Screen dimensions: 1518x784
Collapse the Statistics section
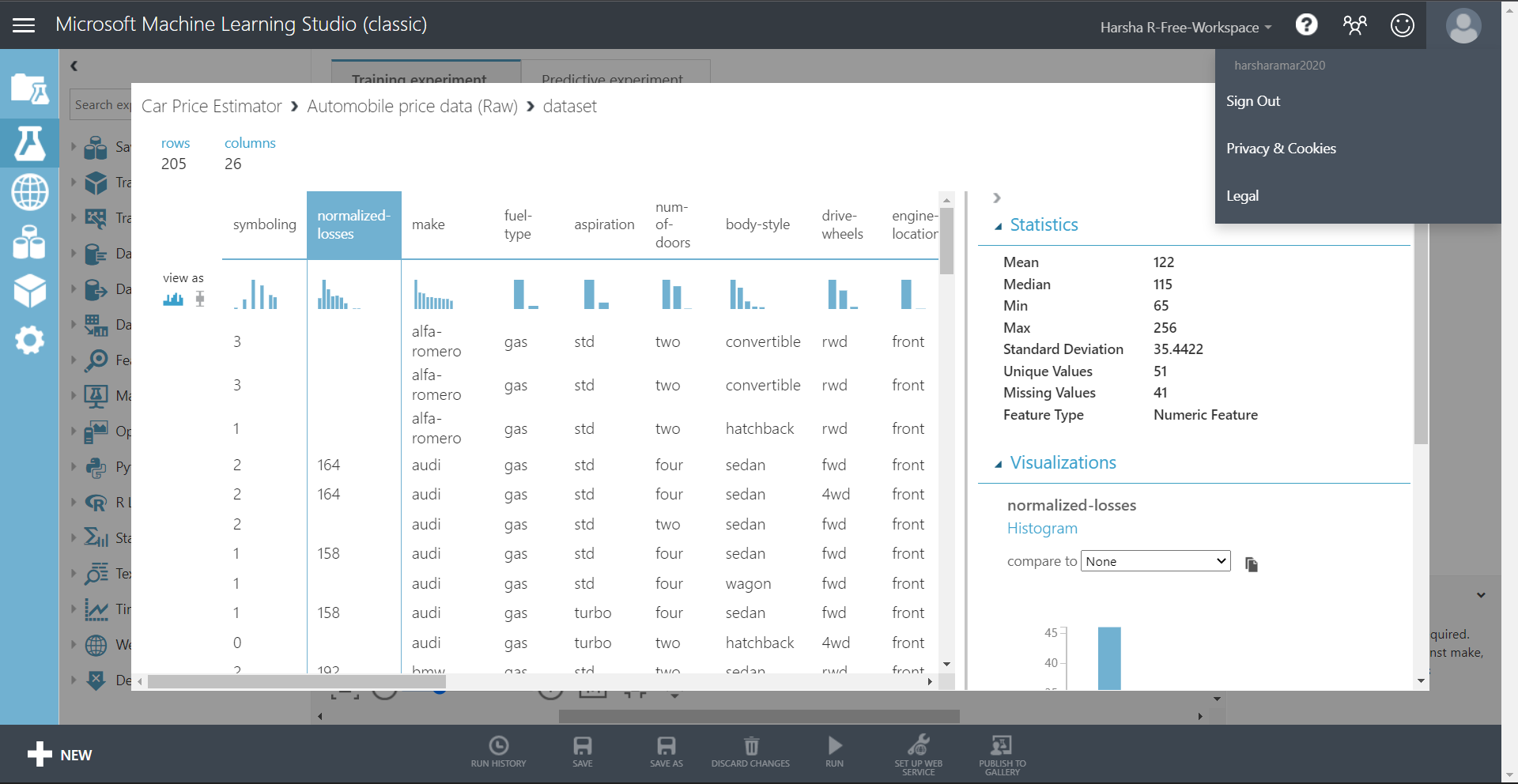pos(999,226)
